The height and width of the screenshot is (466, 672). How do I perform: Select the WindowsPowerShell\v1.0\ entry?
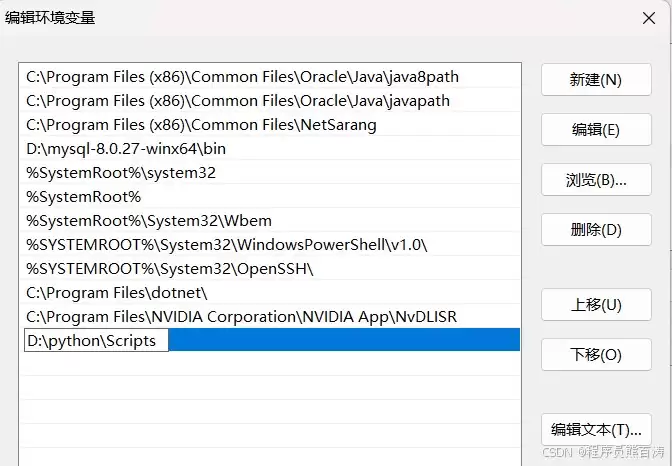(270, 245)
